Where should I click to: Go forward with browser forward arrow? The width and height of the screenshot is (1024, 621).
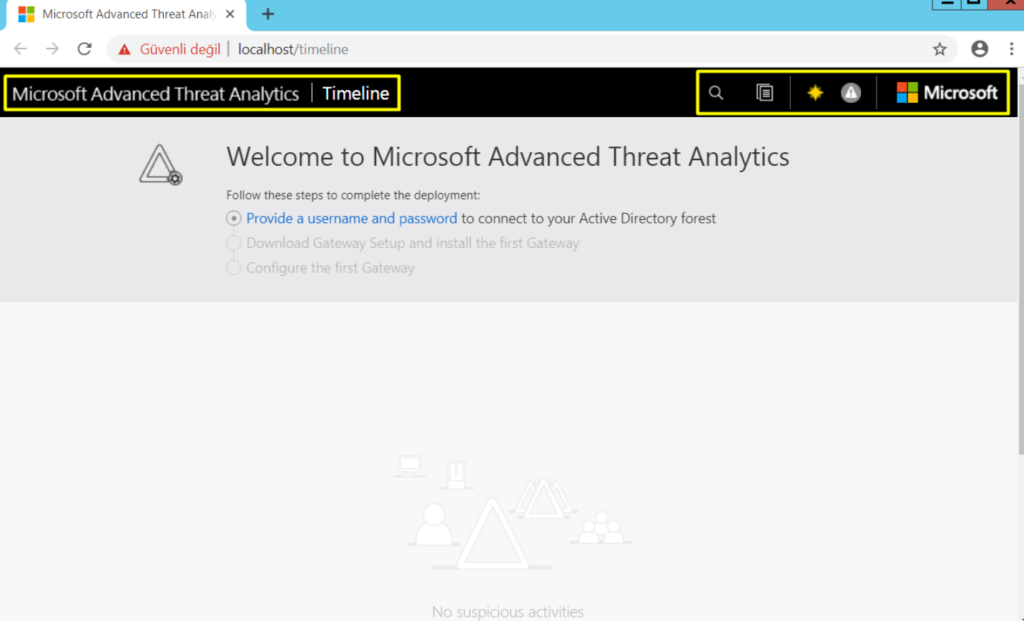pos(52,49)
